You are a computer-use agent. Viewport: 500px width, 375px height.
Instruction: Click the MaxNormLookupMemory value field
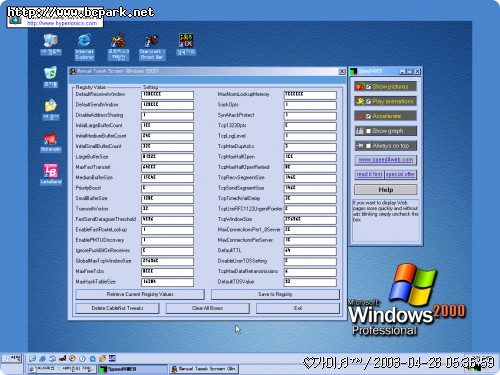(310, 95)
